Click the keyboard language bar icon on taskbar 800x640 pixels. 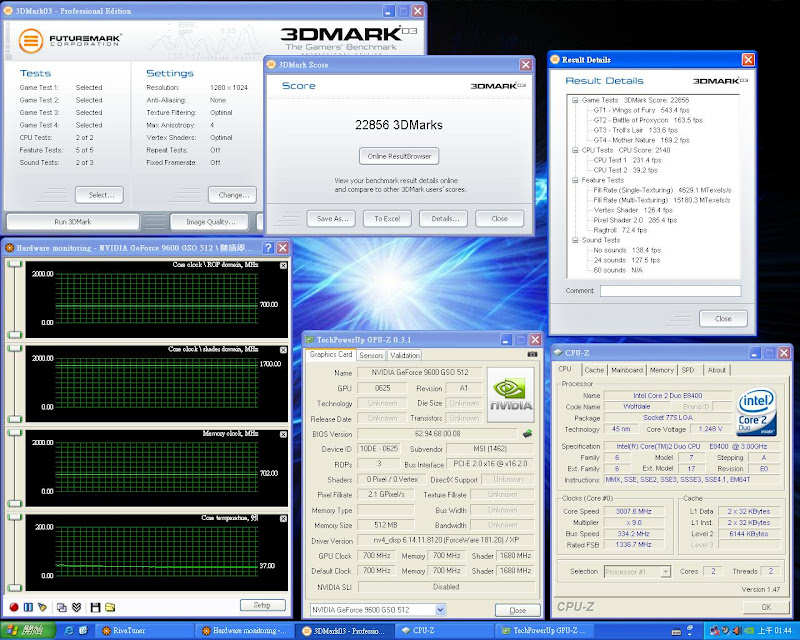pyautogui.click(x=676, y=631)
